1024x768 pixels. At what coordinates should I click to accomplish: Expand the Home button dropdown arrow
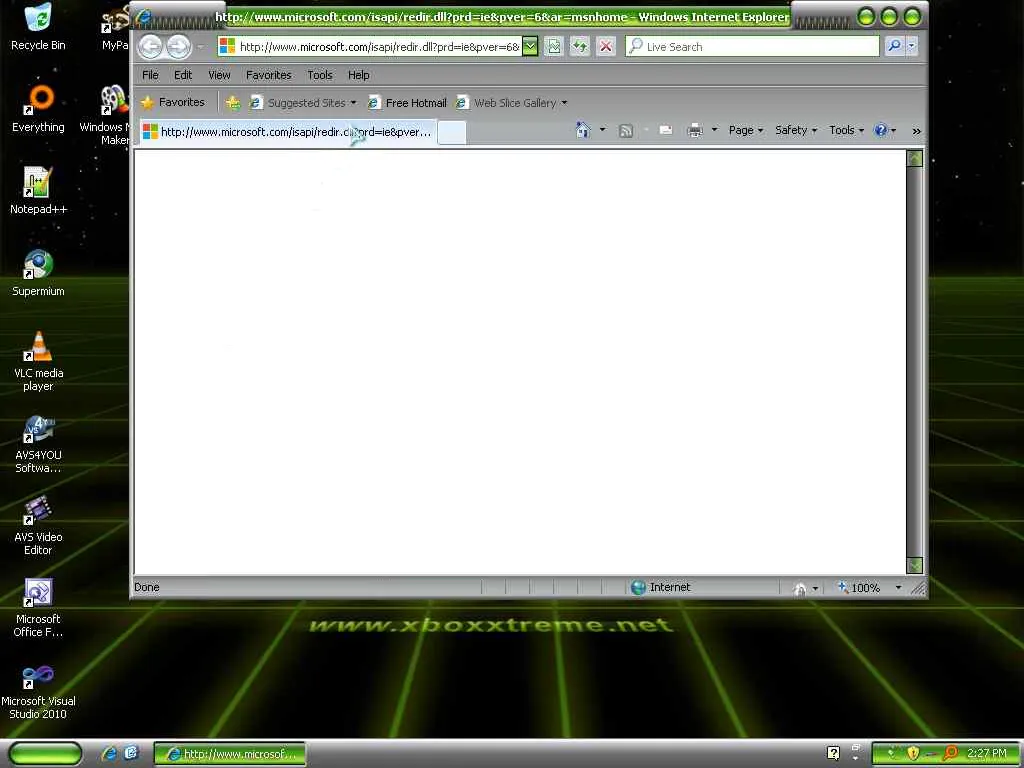pyautogui.click(x=602, y=130)
